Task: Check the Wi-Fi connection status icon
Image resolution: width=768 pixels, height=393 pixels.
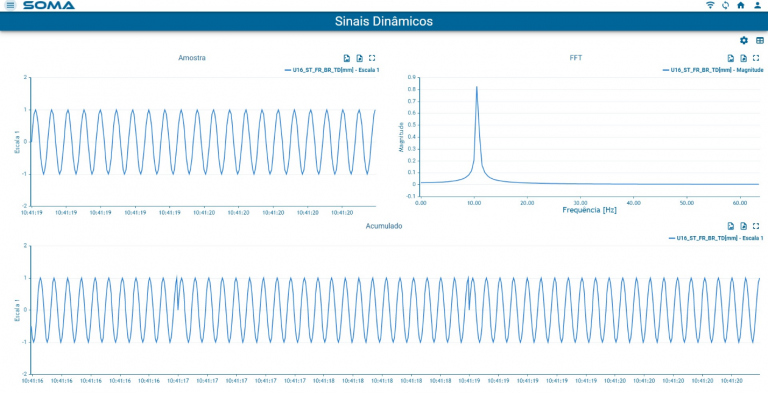Action: tap(710, 5)
